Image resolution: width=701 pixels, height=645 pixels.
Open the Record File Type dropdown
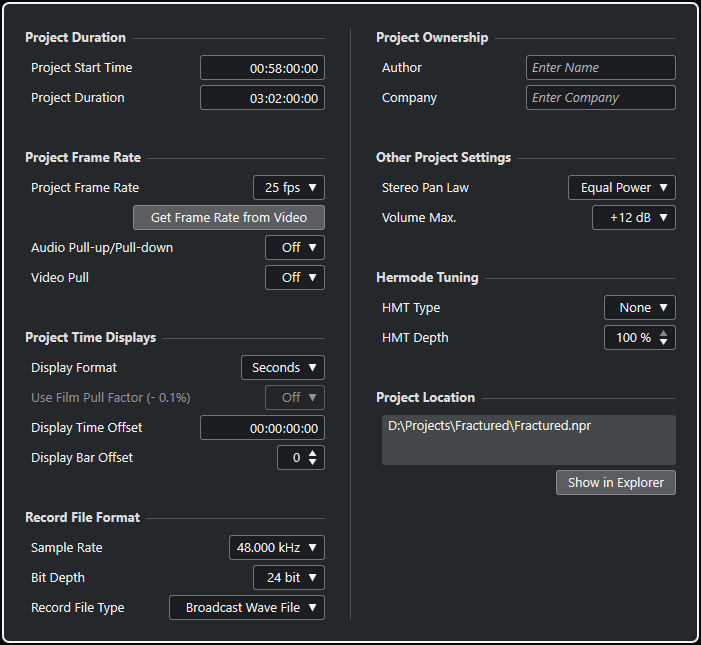247,608
